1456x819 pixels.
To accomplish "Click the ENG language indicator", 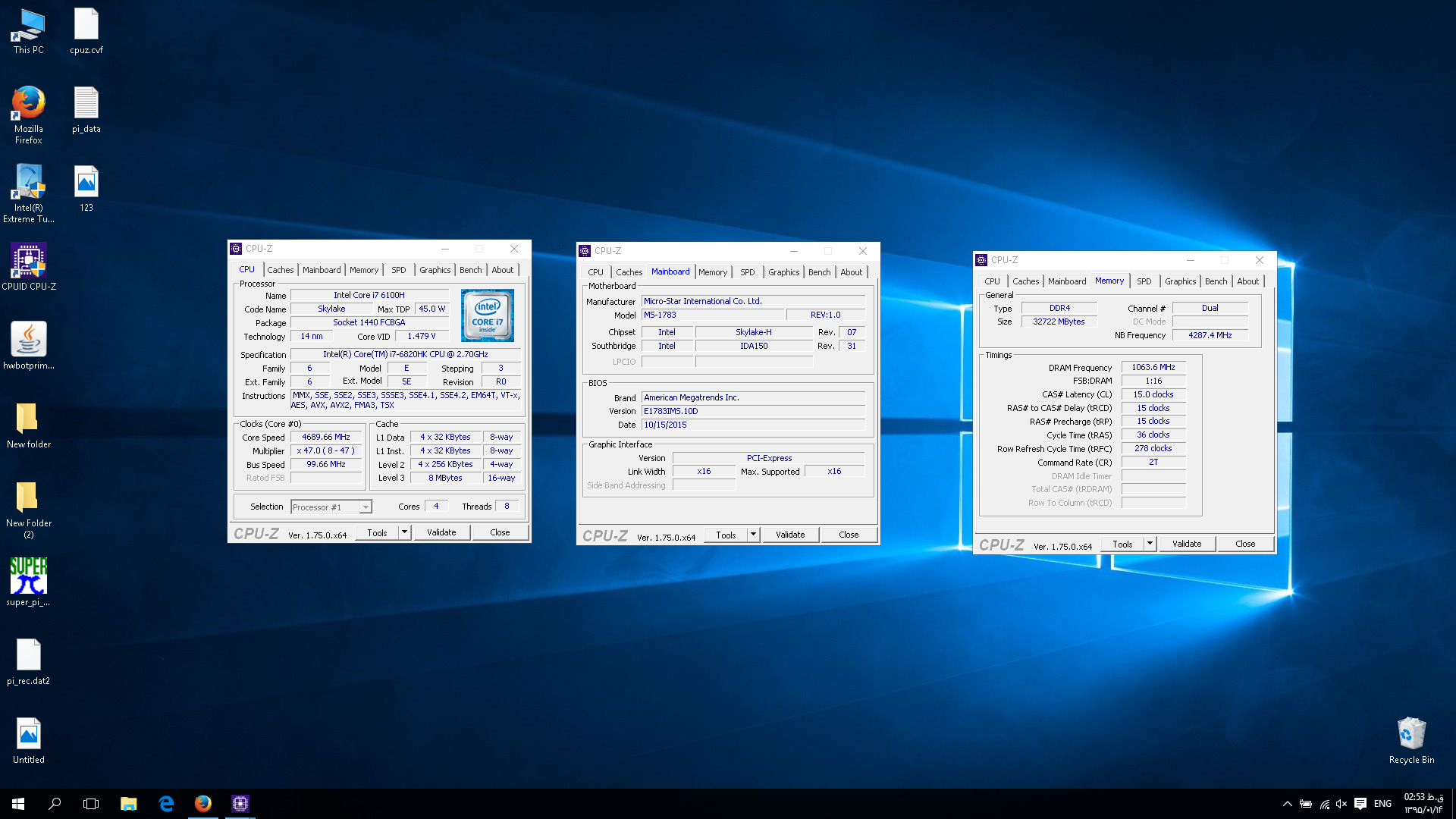I will click(x=1382, y=804).
